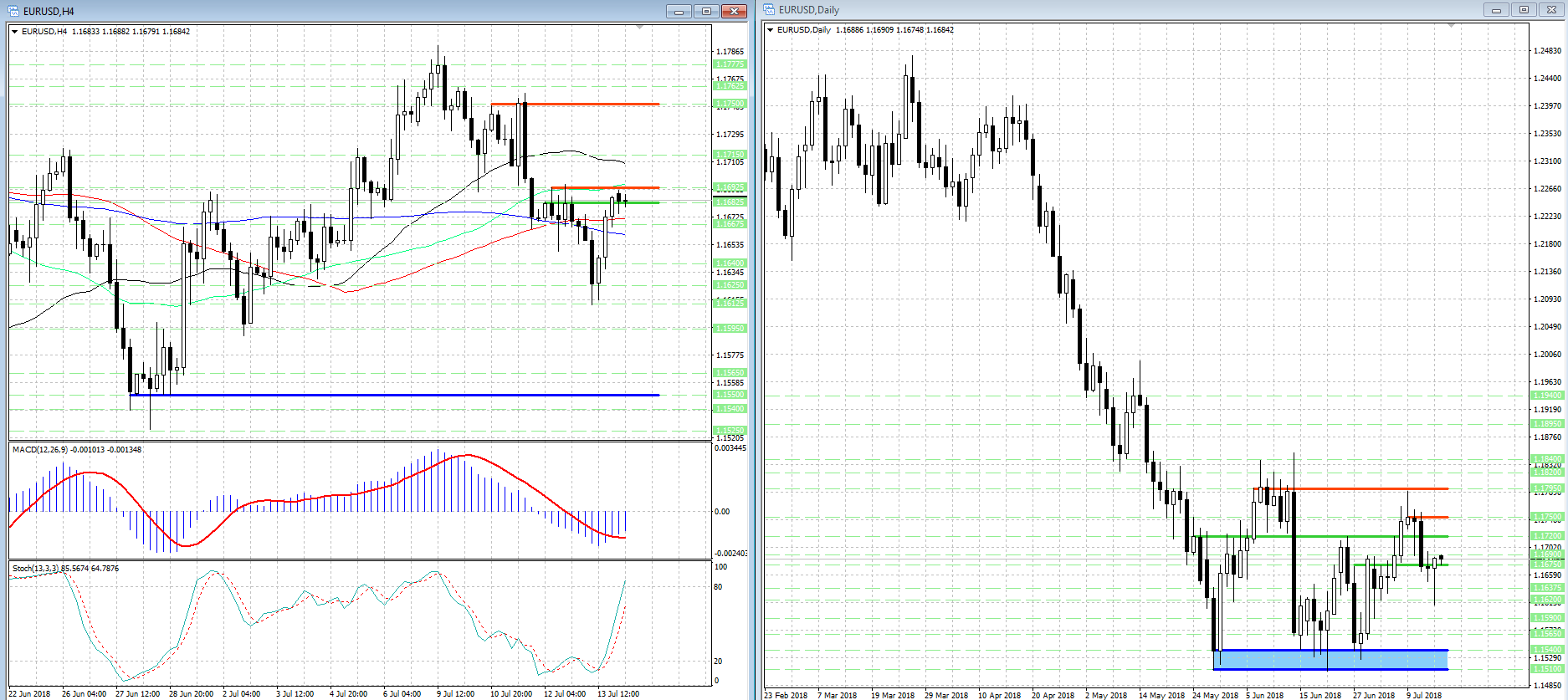The image size is (1568, 700).
Task: Select the upper red line in Daily chart
Action: (1350, 488)
